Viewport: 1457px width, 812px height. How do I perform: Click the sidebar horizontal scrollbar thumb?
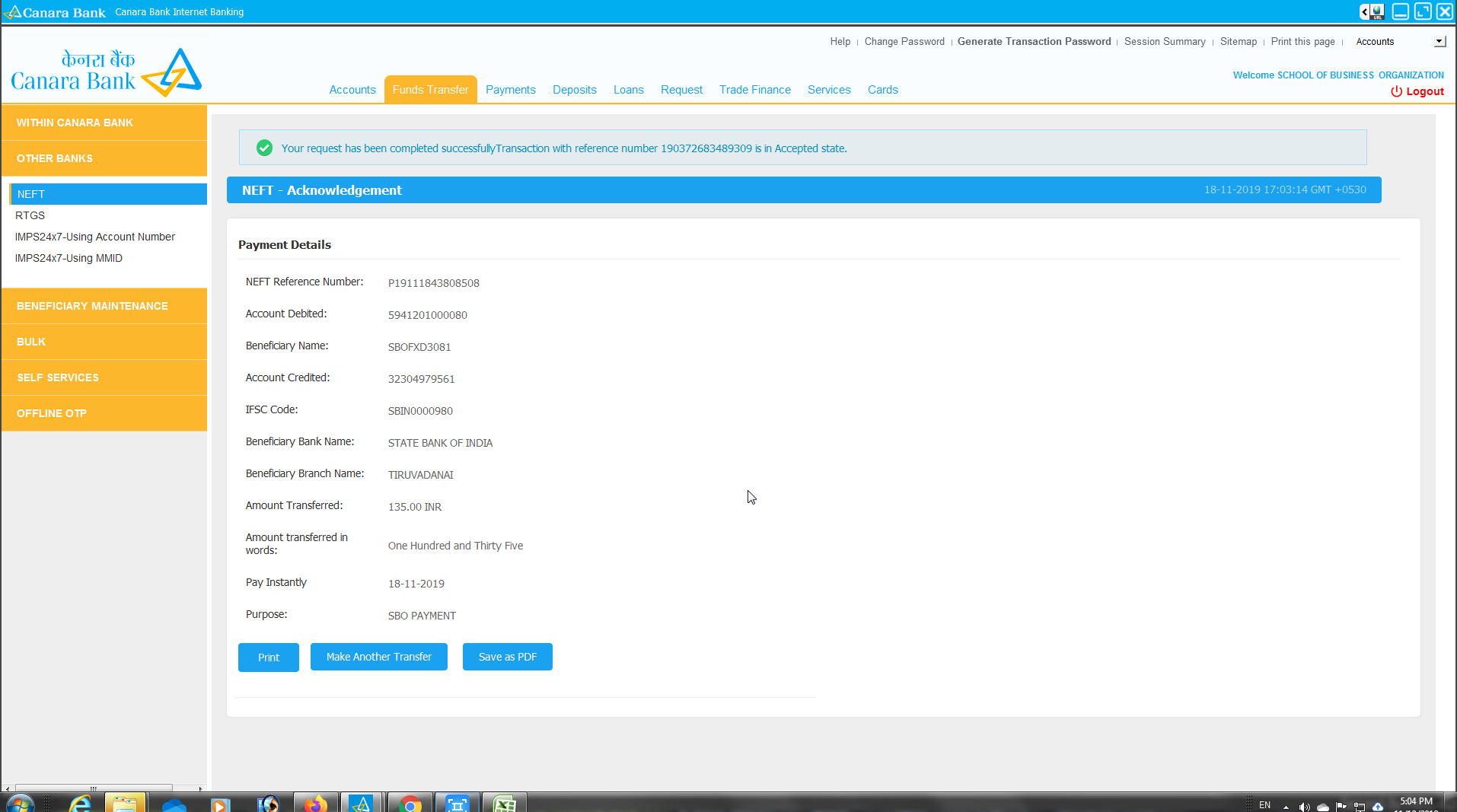pyautogui.click(x=94, y=788)
